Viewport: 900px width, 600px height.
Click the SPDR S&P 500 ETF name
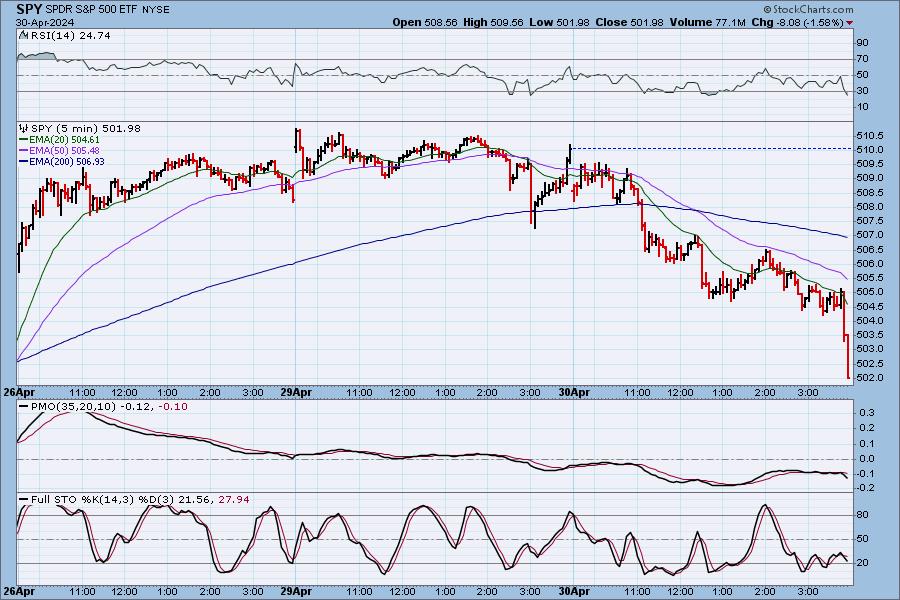(91, 10)
